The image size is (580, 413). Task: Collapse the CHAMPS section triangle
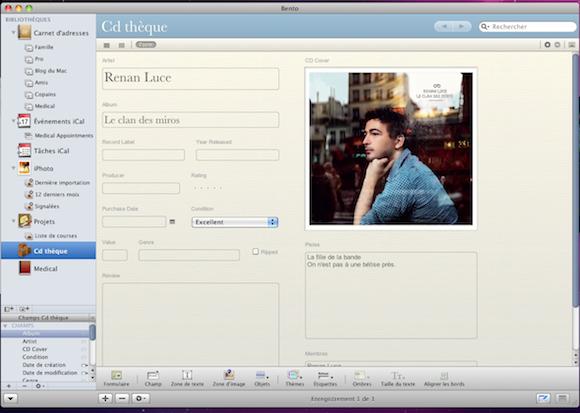point(5,326)
